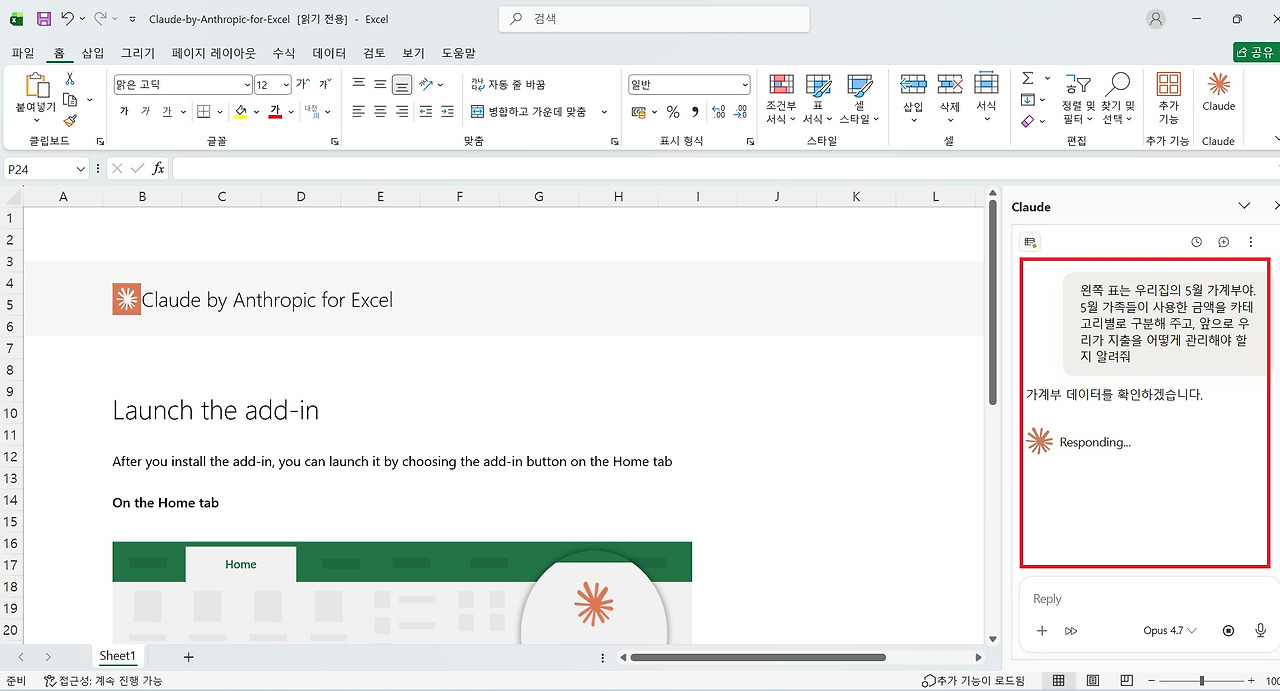1280x691 pixels.
Task: Open the Opus 4.7 model selector
Action: click(x=1170, y=631)
